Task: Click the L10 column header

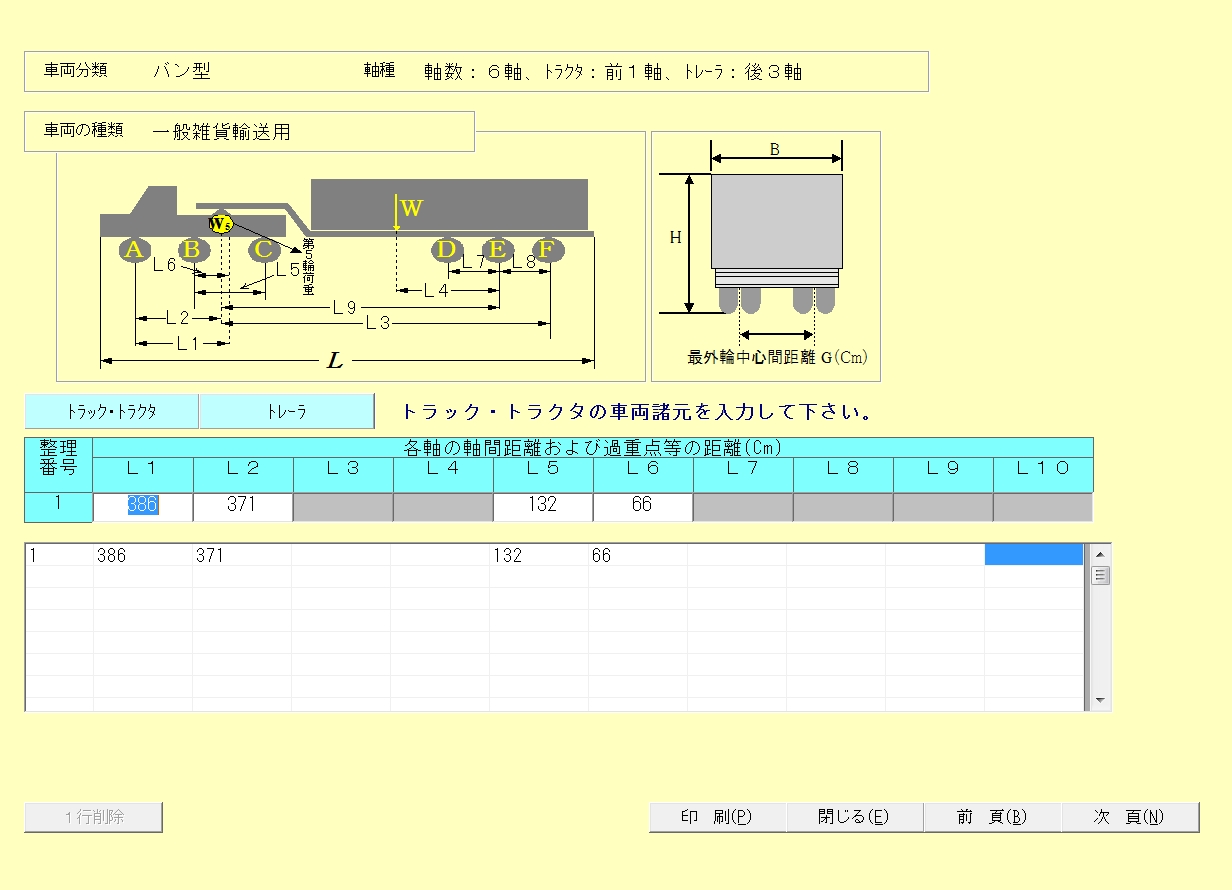Action: point(1043,474)
